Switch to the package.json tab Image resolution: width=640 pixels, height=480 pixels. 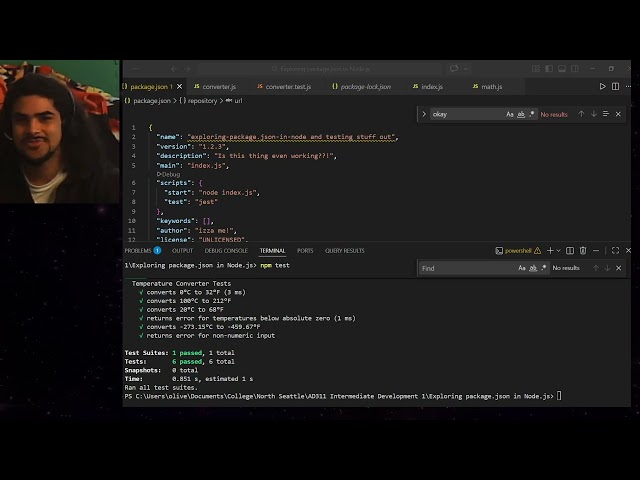(x=149, y=87)
